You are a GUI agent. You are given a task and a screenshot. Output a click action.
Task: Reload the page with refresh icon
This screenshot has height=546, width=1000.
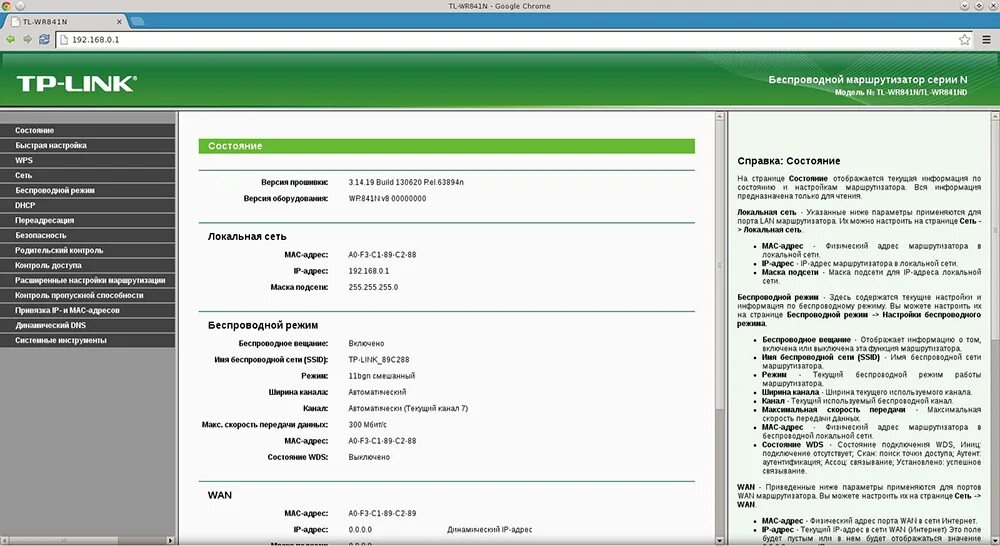click(44, 40)
